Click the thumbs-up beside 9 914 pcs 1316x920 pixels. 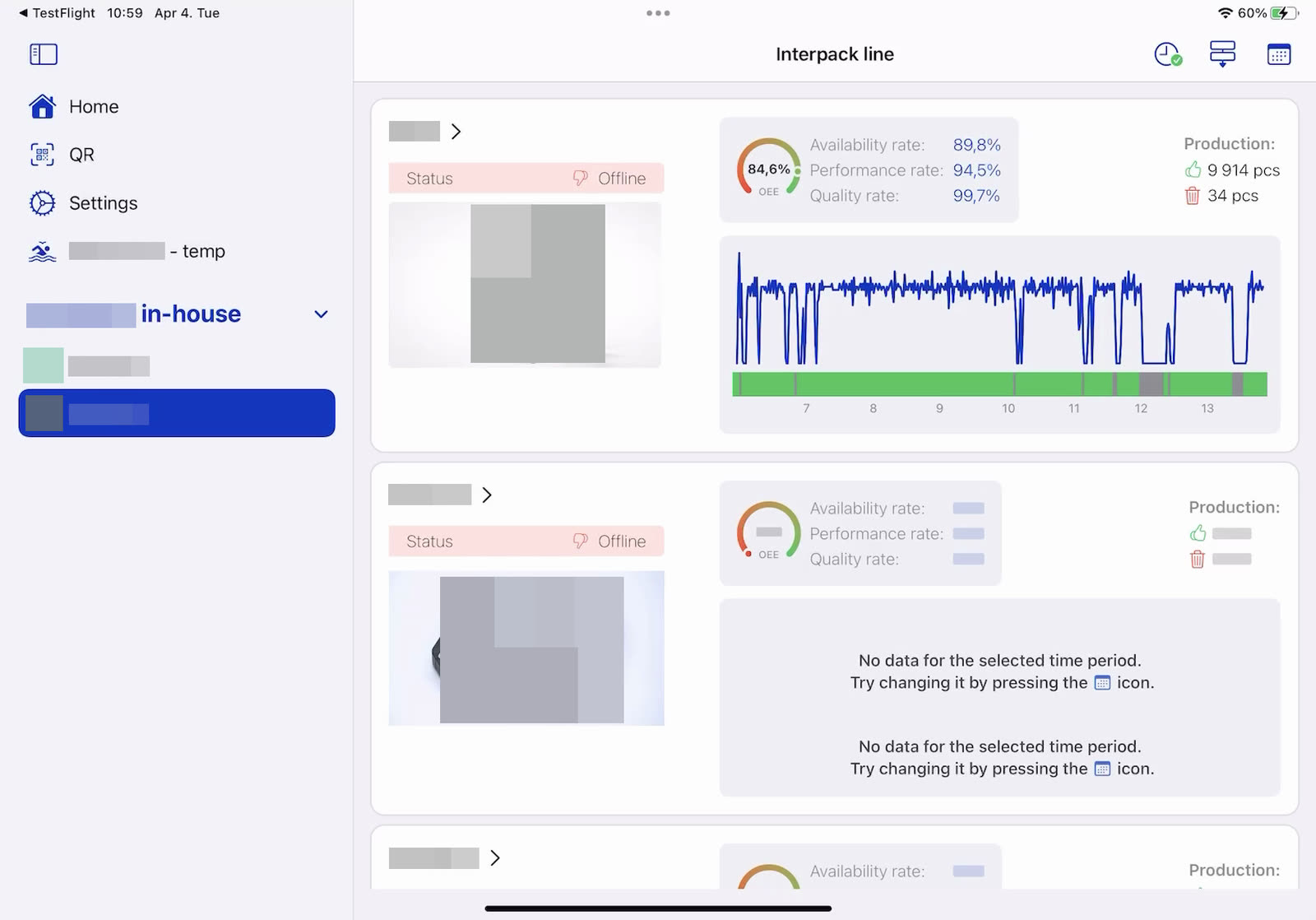[1194, 170]
